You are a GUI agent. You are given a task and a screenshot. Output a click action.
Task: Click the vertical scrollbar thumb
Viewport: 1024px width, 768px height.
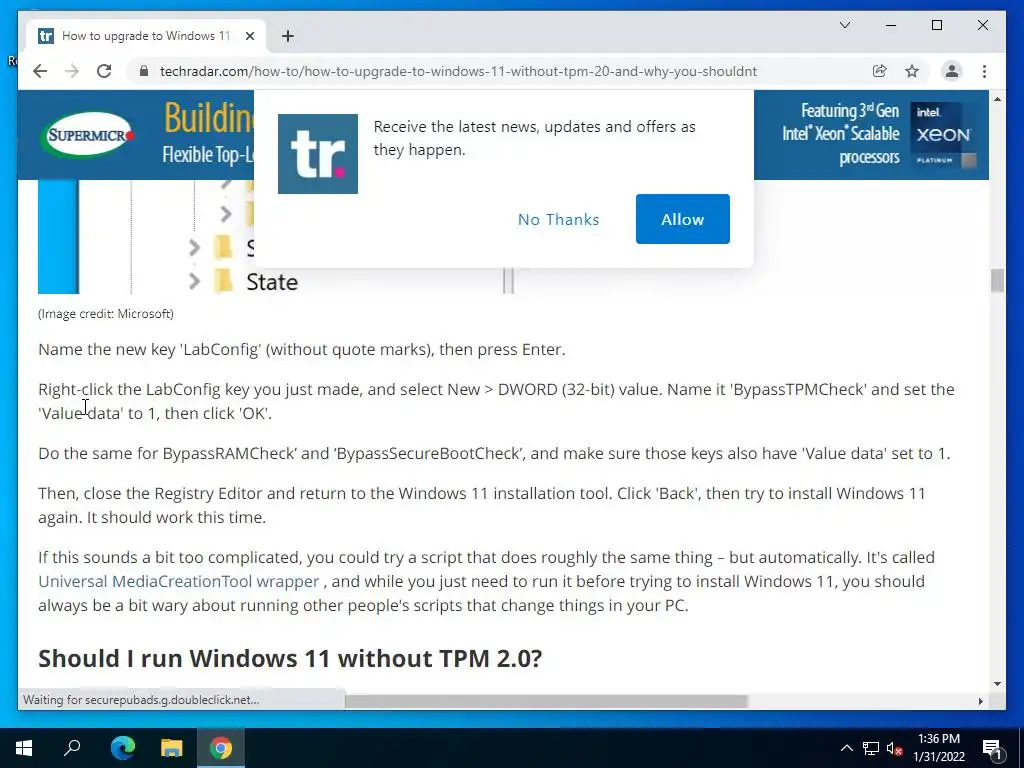pyautogui.click(x=997, y=281)
